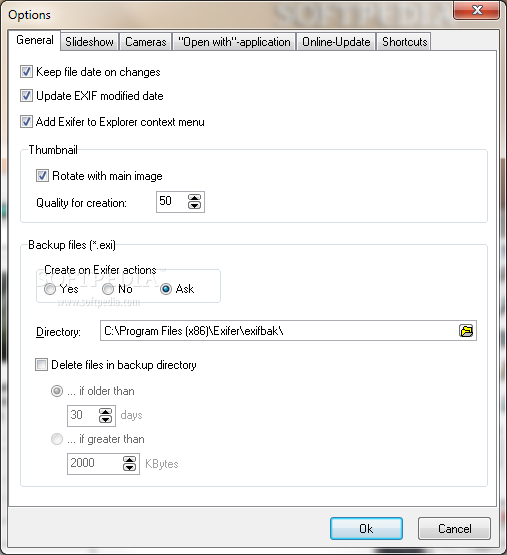The image size is (507, 555).
Task: Browse for backup directory folder icon
Action: pyautogui.click(x=466, y=331)
